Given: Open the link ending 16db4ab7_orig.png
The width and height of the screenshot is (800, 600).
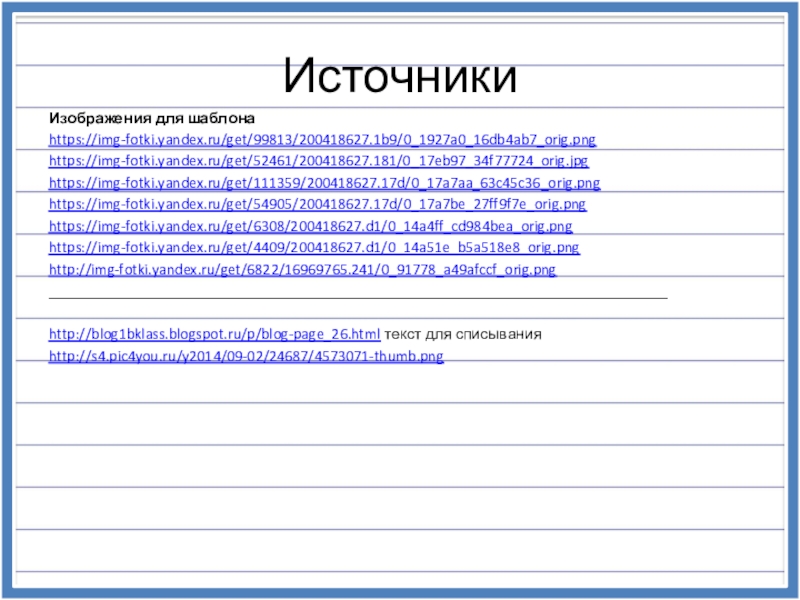Looking at the screenshot, I should pos(322,139).
